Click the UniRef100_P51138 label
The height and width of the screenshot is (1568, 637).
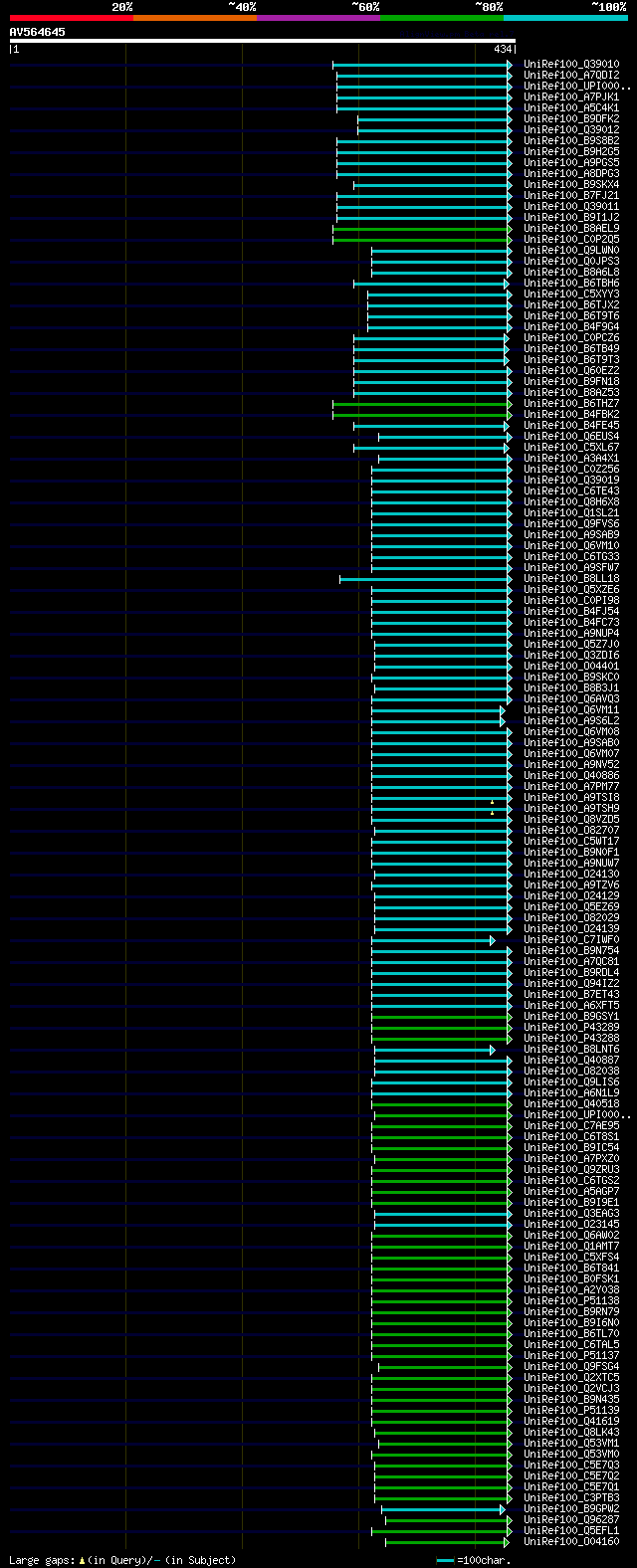click(571, 1301)
